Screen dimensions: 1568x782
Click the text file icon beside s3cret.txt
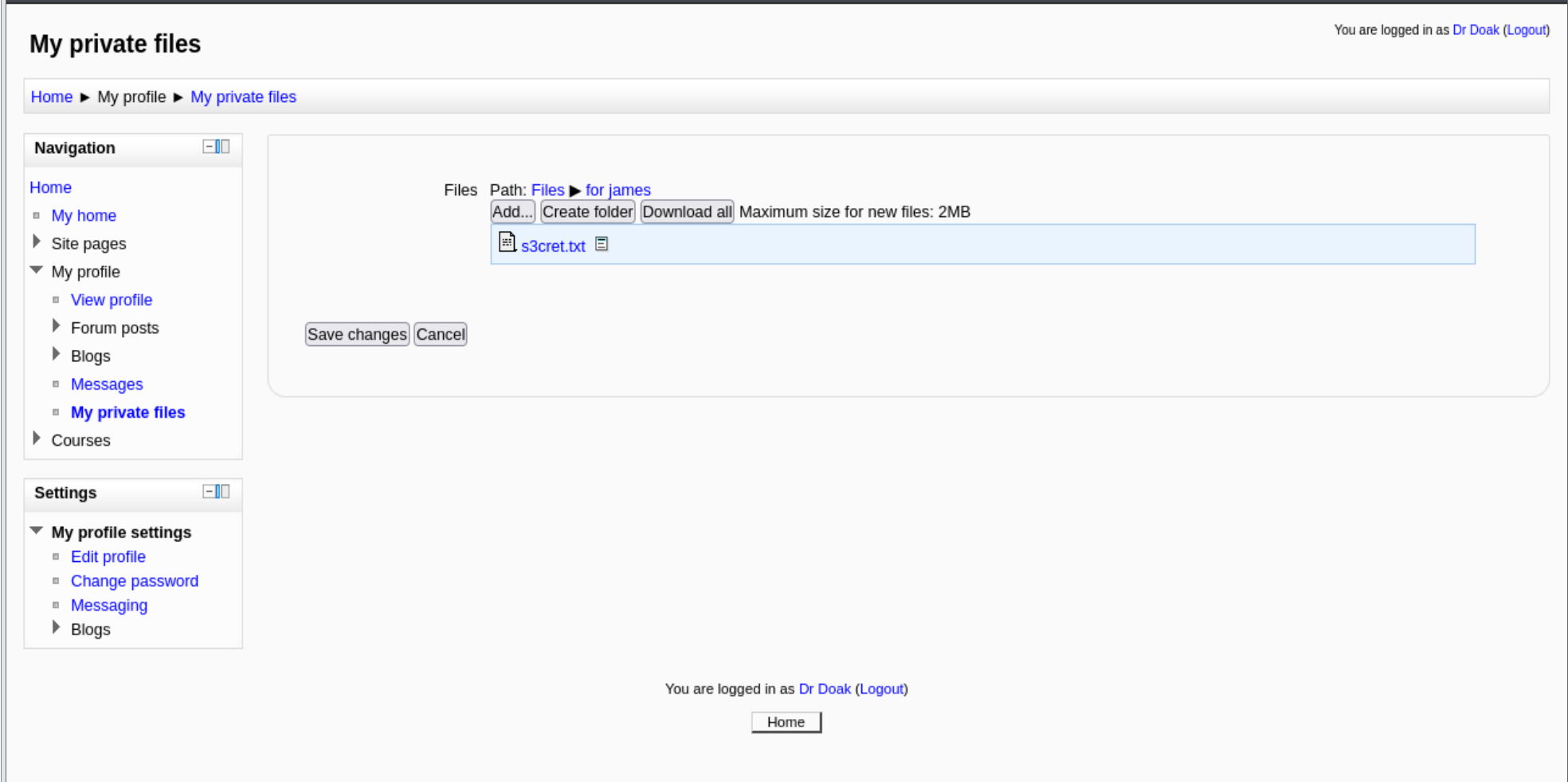point(507,242)
